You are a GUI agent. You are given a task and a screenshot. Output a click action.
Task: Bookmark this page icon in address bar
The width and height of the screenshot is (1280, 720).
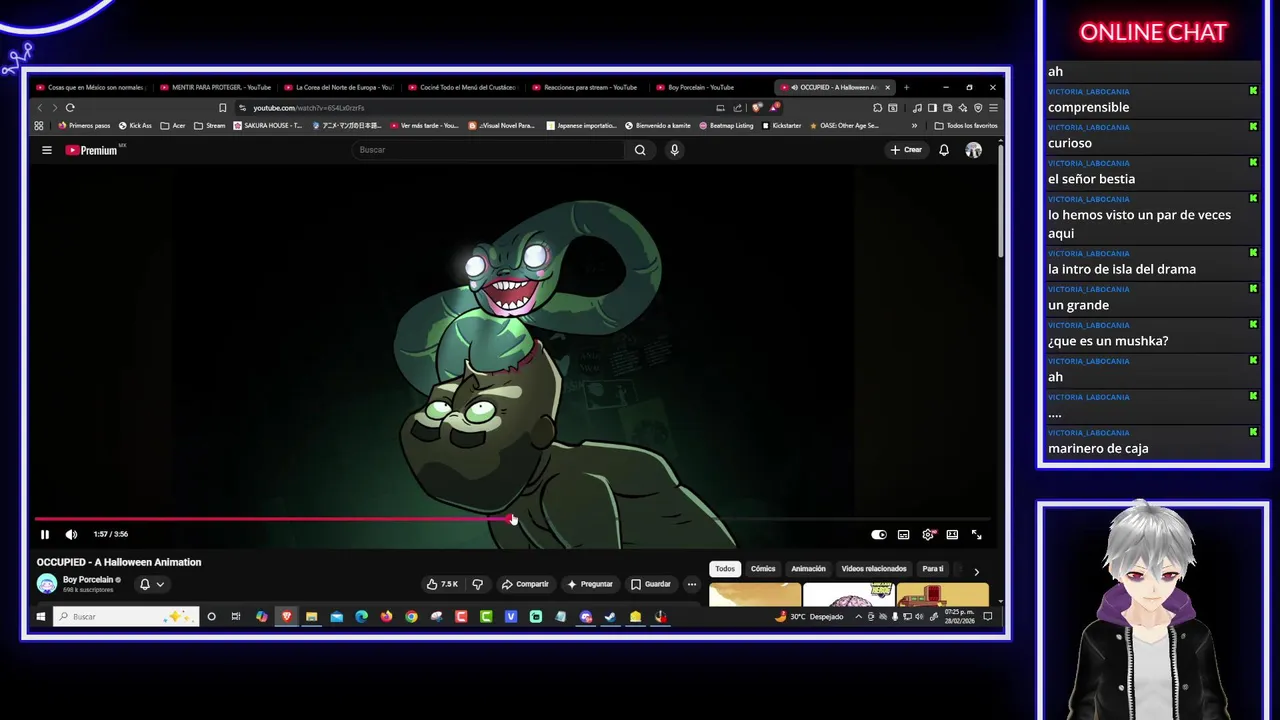point(222,107)
